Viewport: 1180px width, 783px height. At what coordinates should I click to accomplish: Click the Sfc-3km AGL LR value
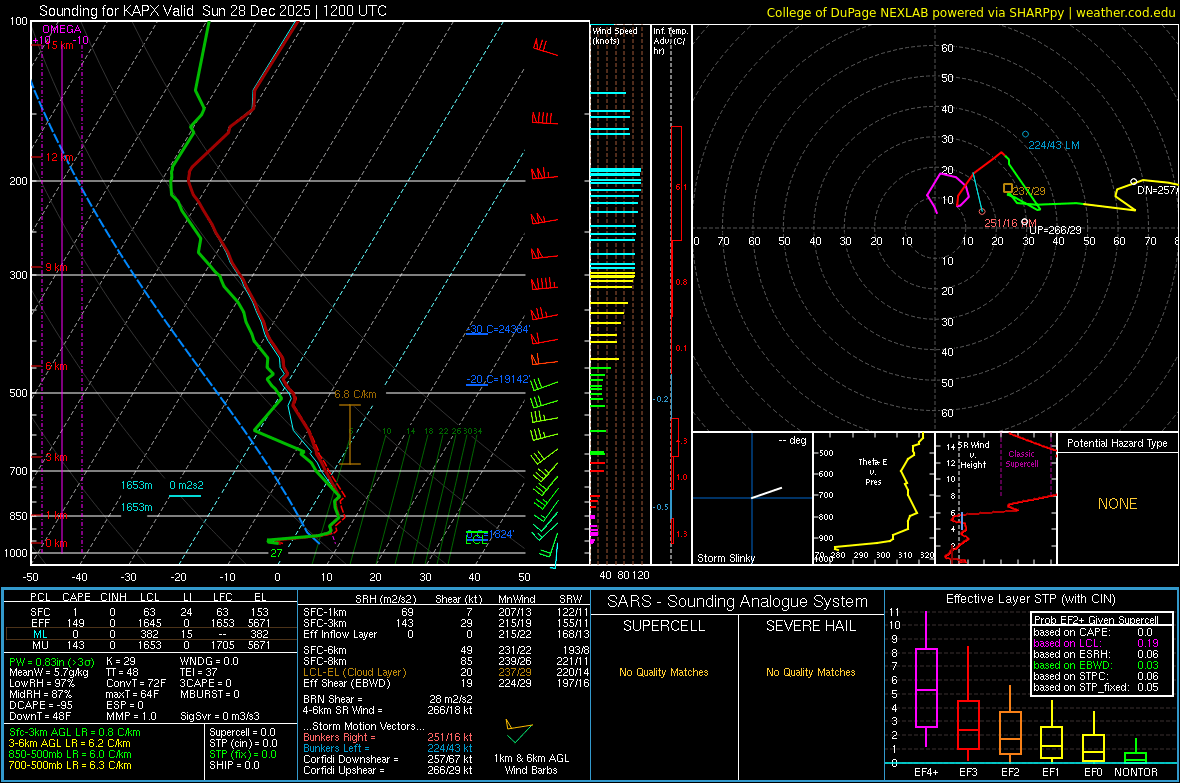point(75,732)
